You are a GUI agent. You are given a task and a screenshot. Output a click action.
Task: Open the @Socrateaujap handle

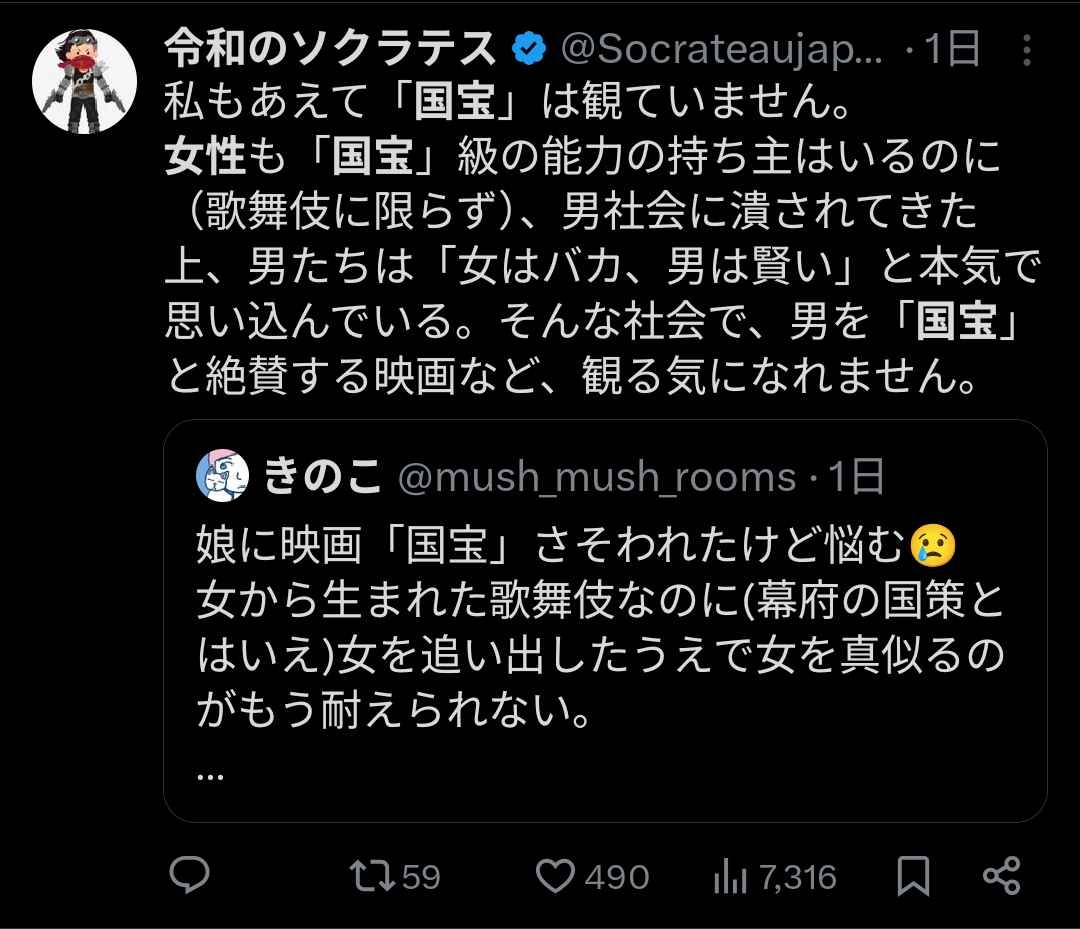pos(720,48)
